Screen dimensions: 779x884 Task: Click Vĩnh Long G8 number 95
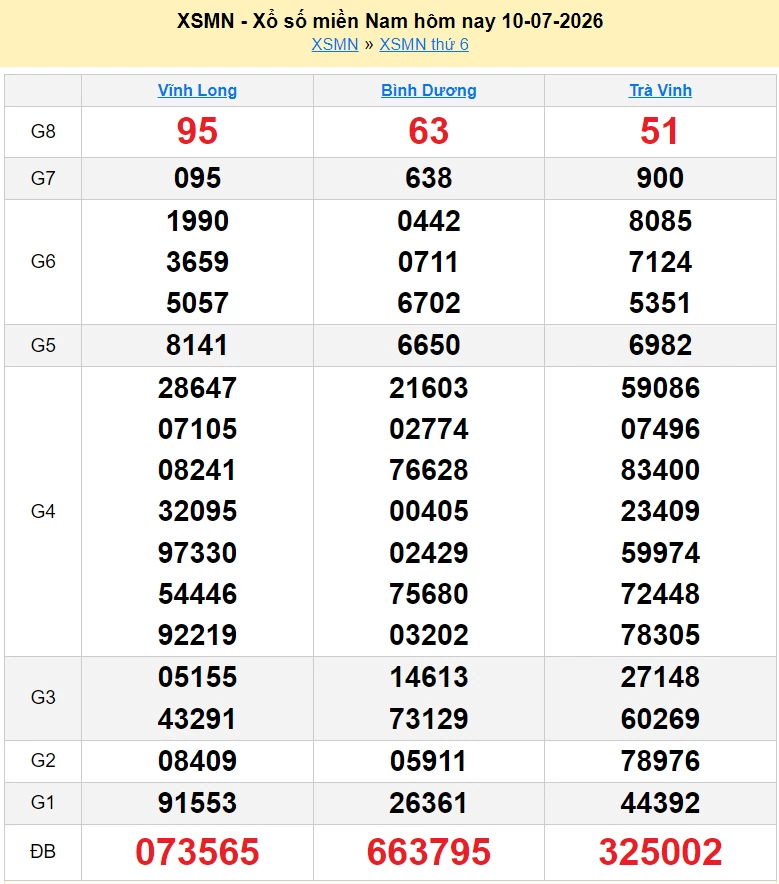click(x=197, y=131)
